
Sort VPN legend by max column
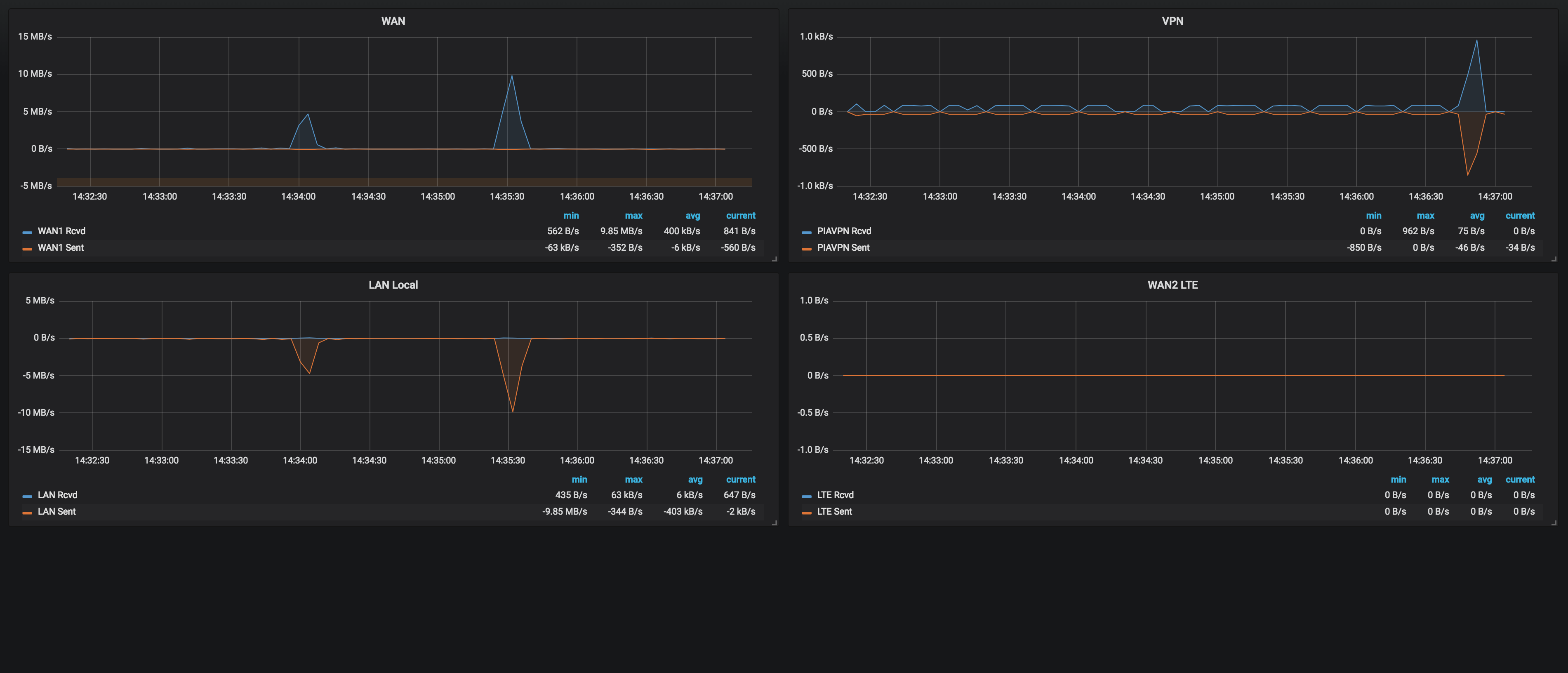[x=1426, y=216]
